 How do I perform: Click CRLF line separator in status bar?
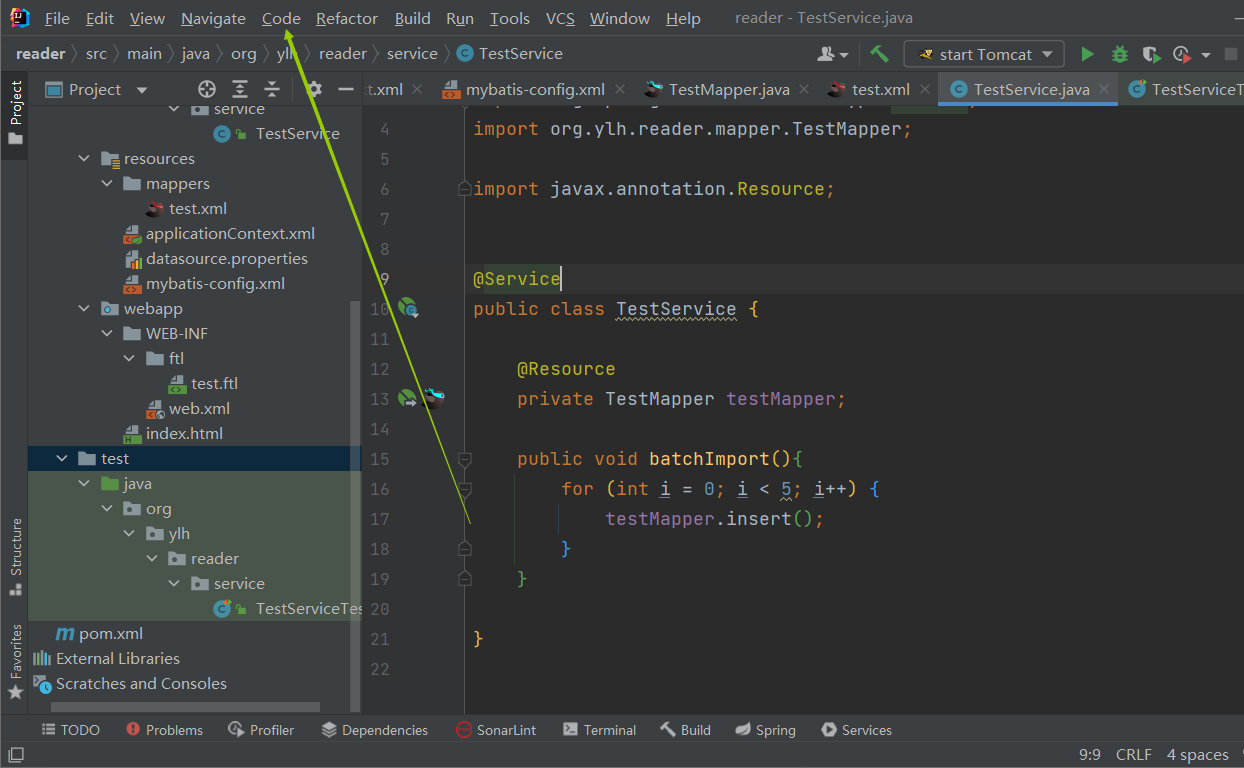tap(1134, 755)
